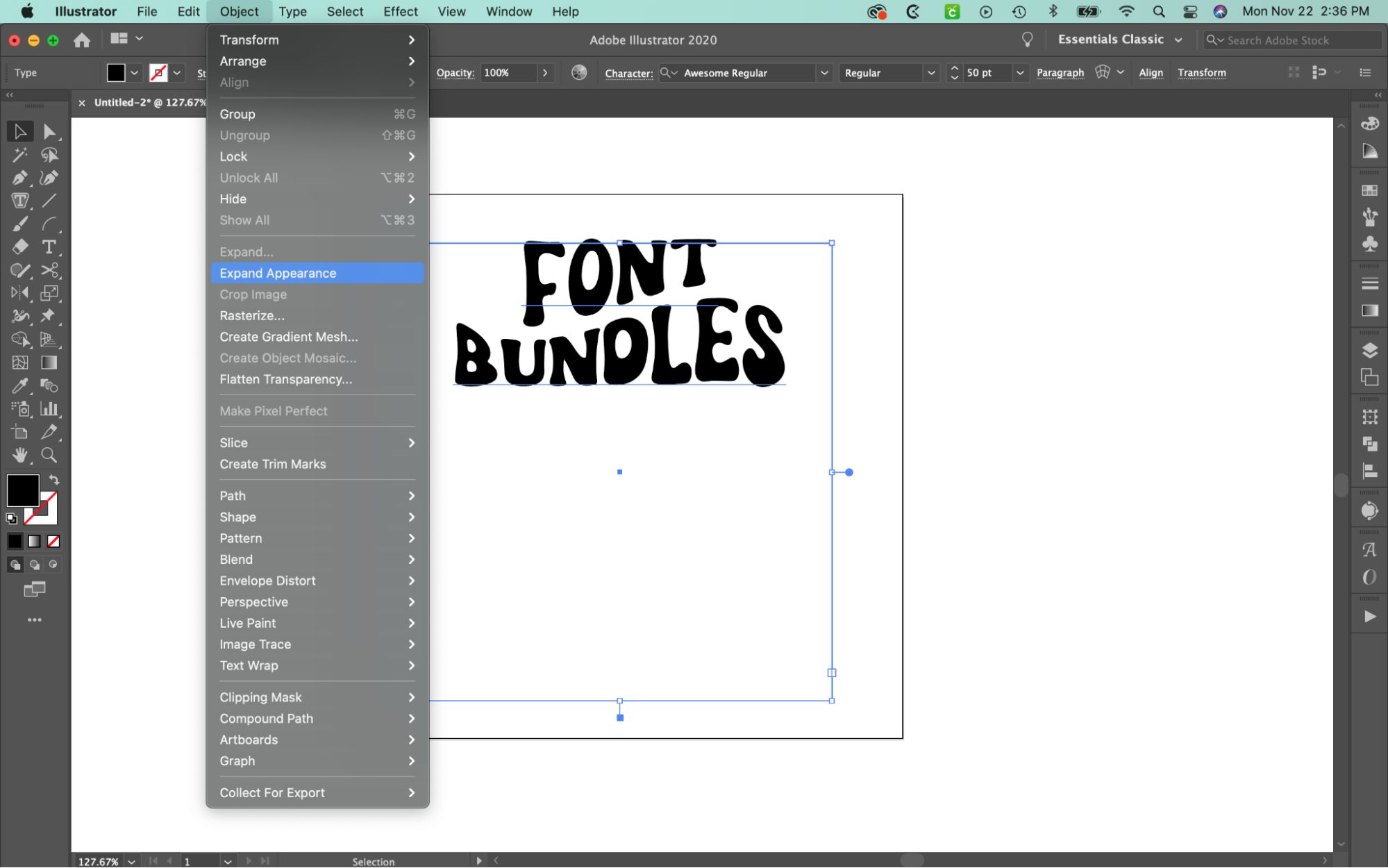Click the Home icon
Image resolution: width=1388 pixels, height=868 pixels.
coord(82,40)
